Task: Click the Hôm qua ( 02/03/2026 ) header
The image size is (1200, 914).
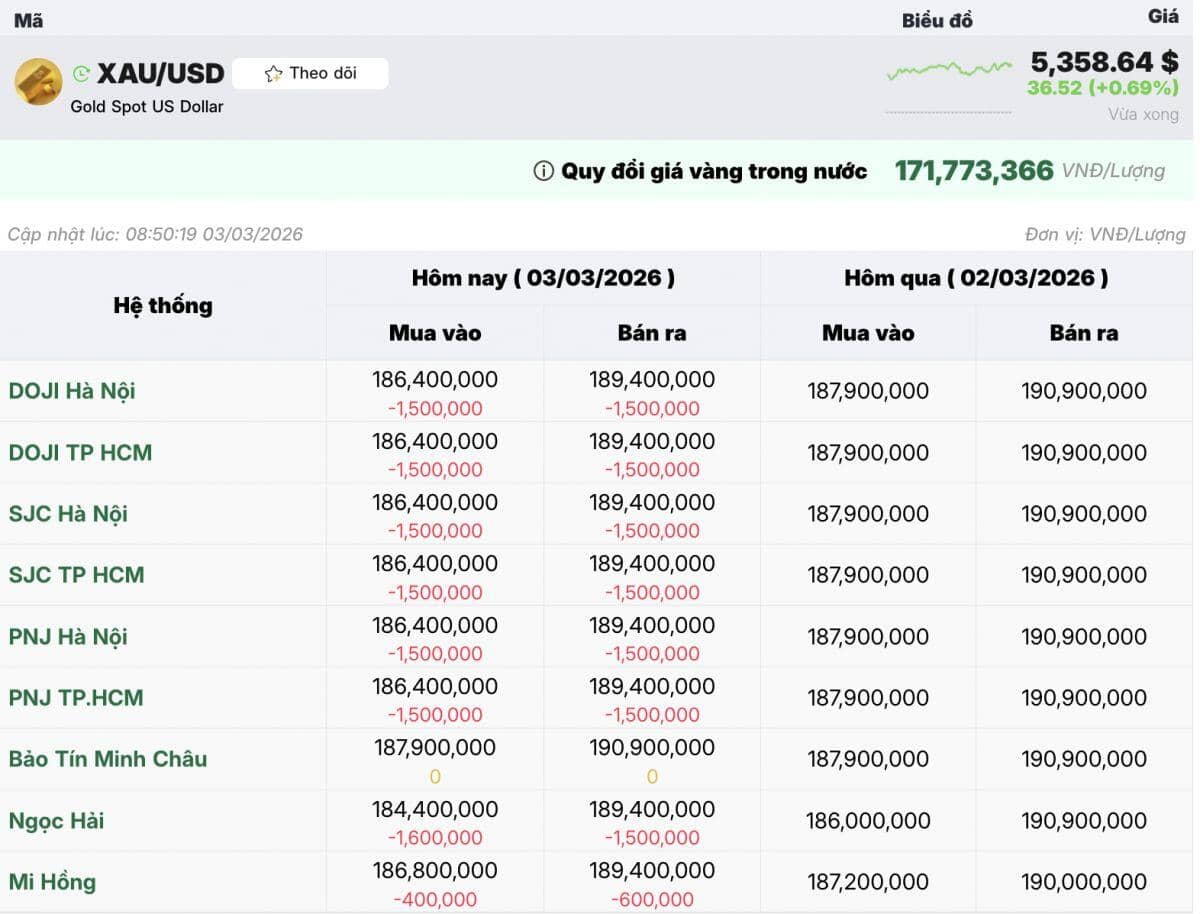Action: pyautogui.click(x=976, y=278)
